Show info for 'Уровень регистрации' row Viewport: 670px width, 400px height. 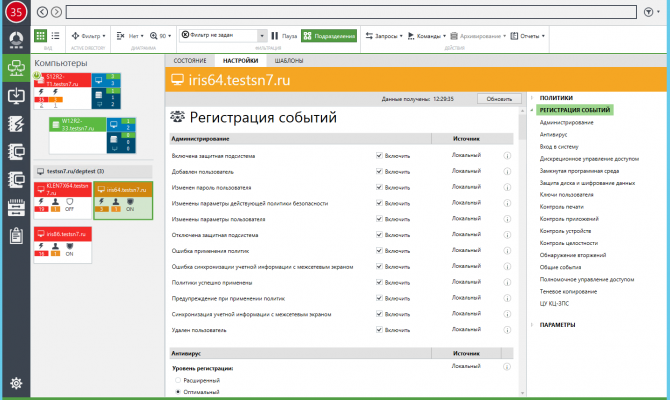pos(507,367)
